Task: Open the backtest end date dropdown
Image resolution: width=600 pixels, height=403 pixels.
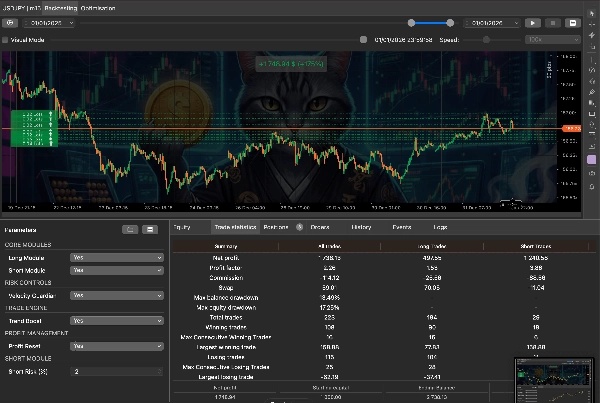Action: coord(491,23)
